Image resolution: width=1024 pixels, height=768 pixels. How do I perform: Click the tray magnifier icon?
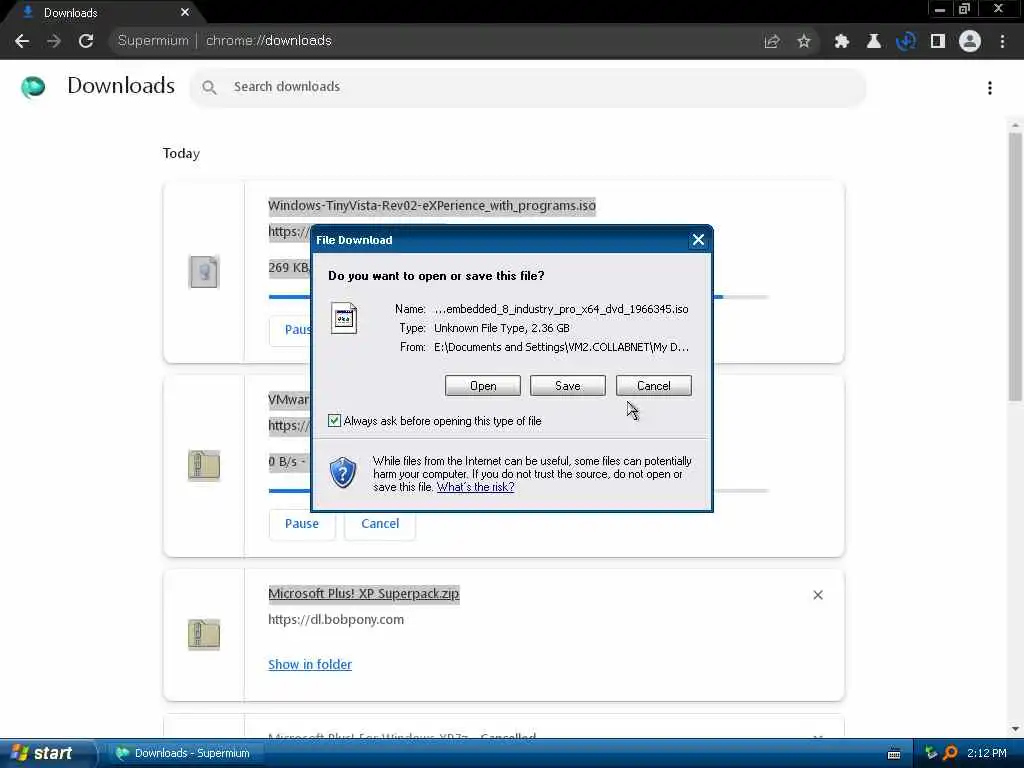pyautogui.click(x=950, y=753)
